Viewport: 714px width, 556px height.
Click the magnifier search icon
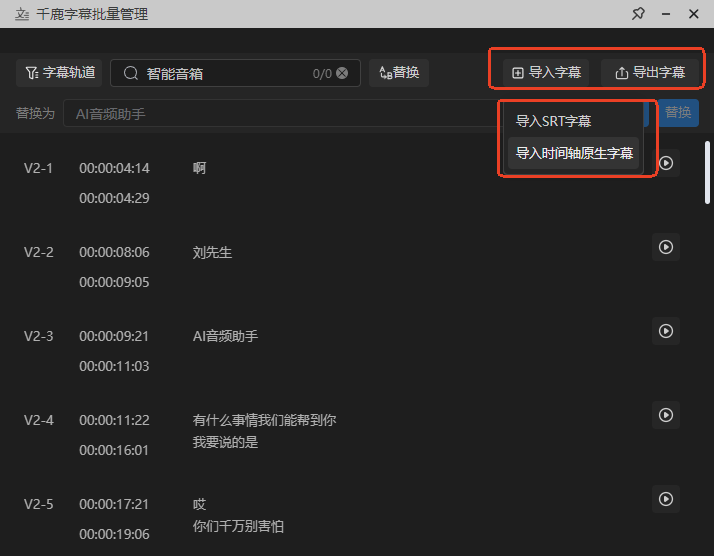131,73
